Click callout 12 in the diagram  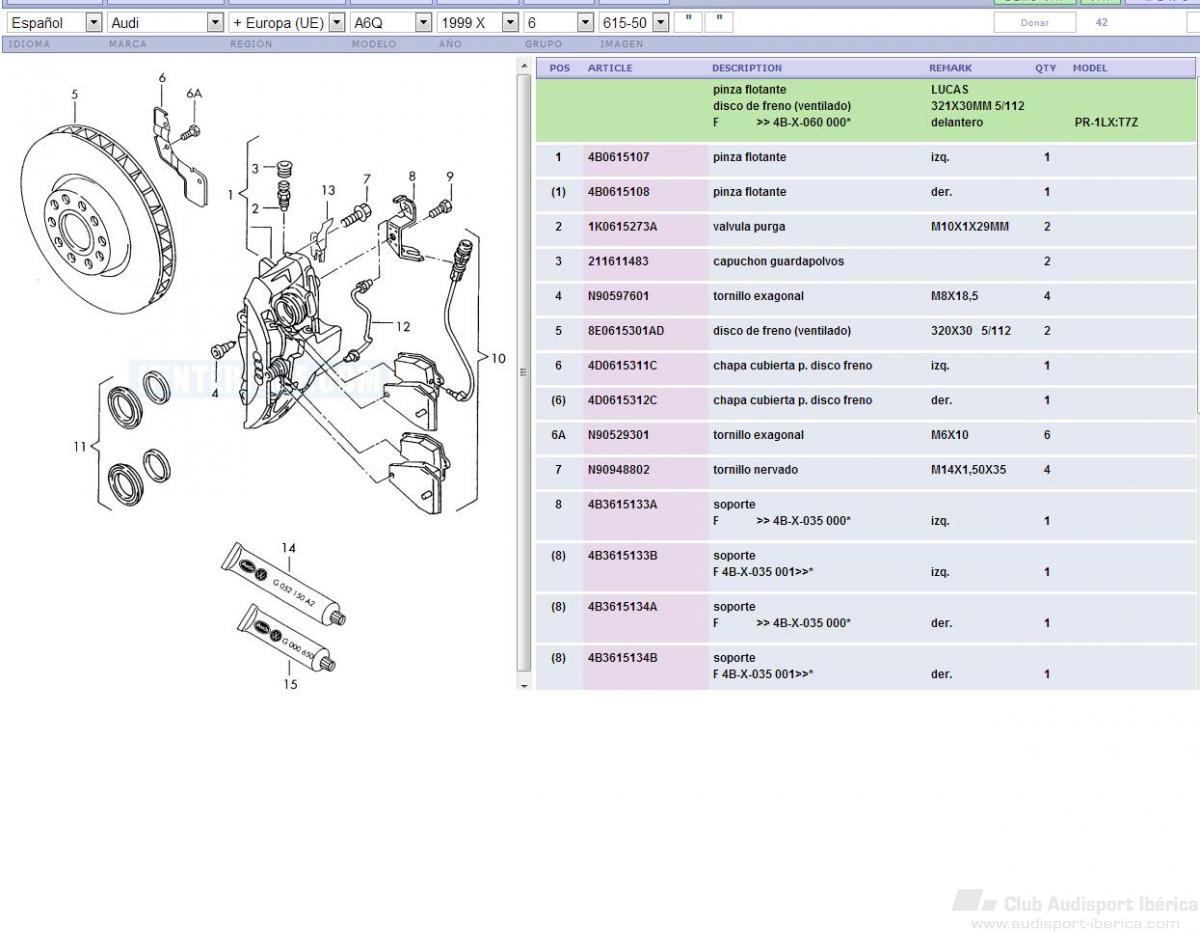pos(402,326)
